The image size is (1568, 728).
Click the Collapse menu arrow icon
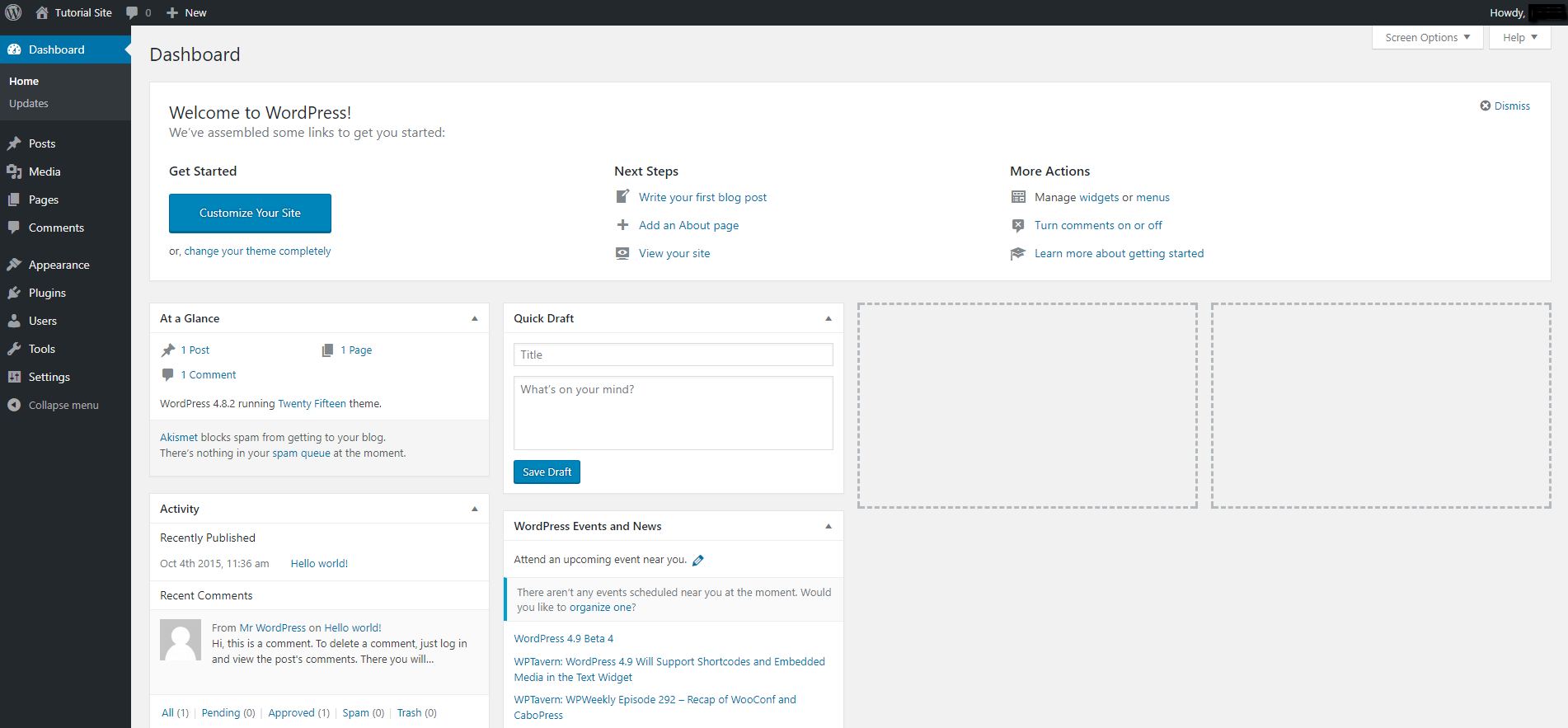tap(14, 405)
